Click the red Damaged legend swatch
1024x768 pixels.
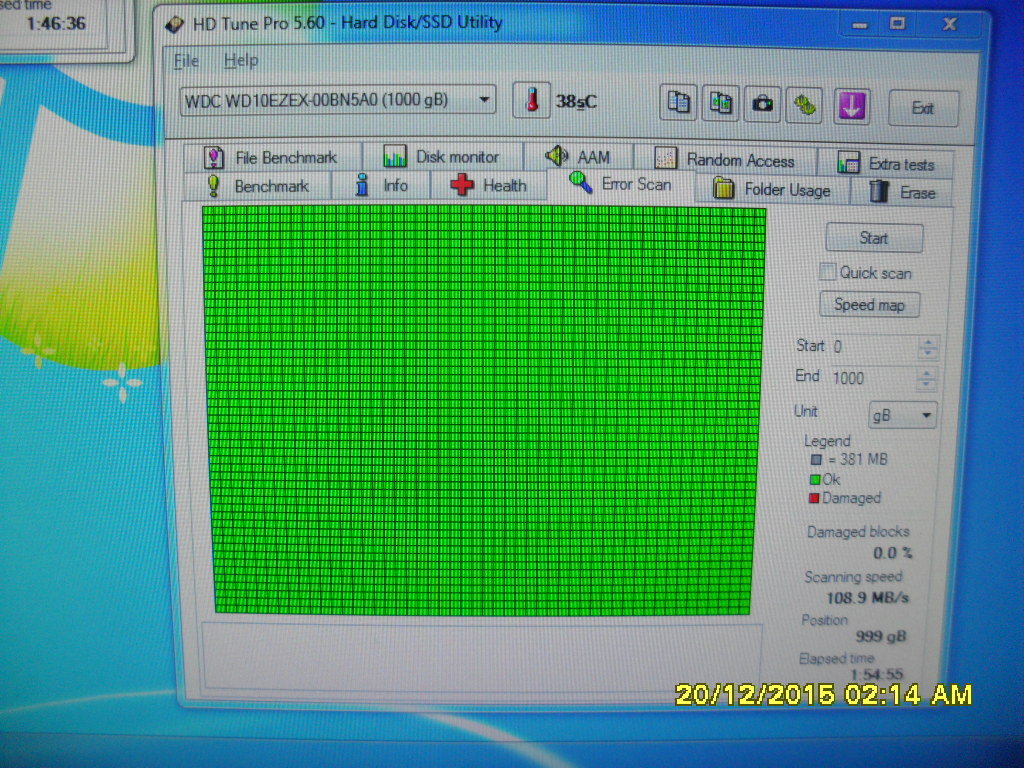point(814,498)
